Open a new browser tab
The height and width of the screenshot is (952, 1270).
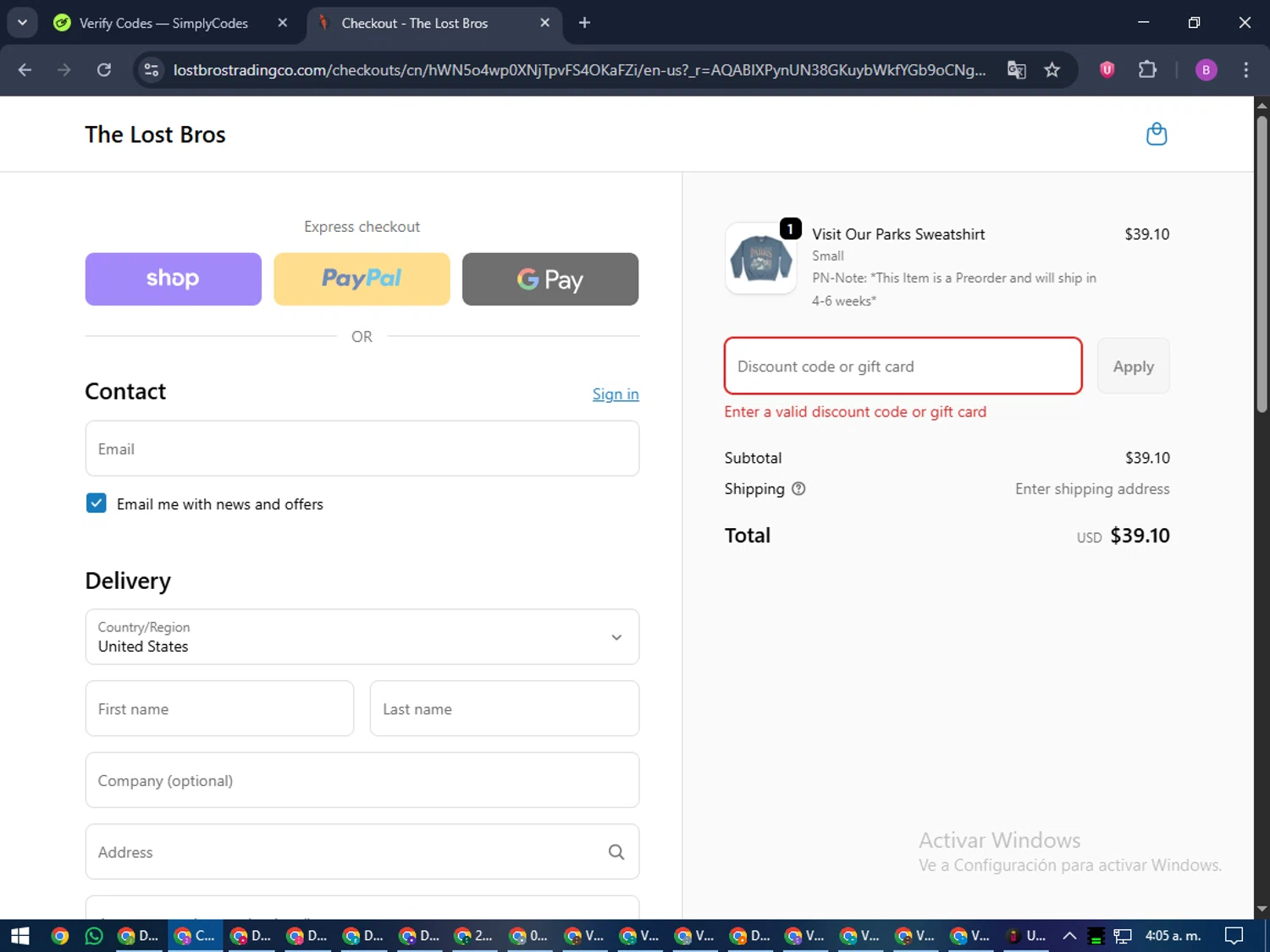click(x=584, y=23)
